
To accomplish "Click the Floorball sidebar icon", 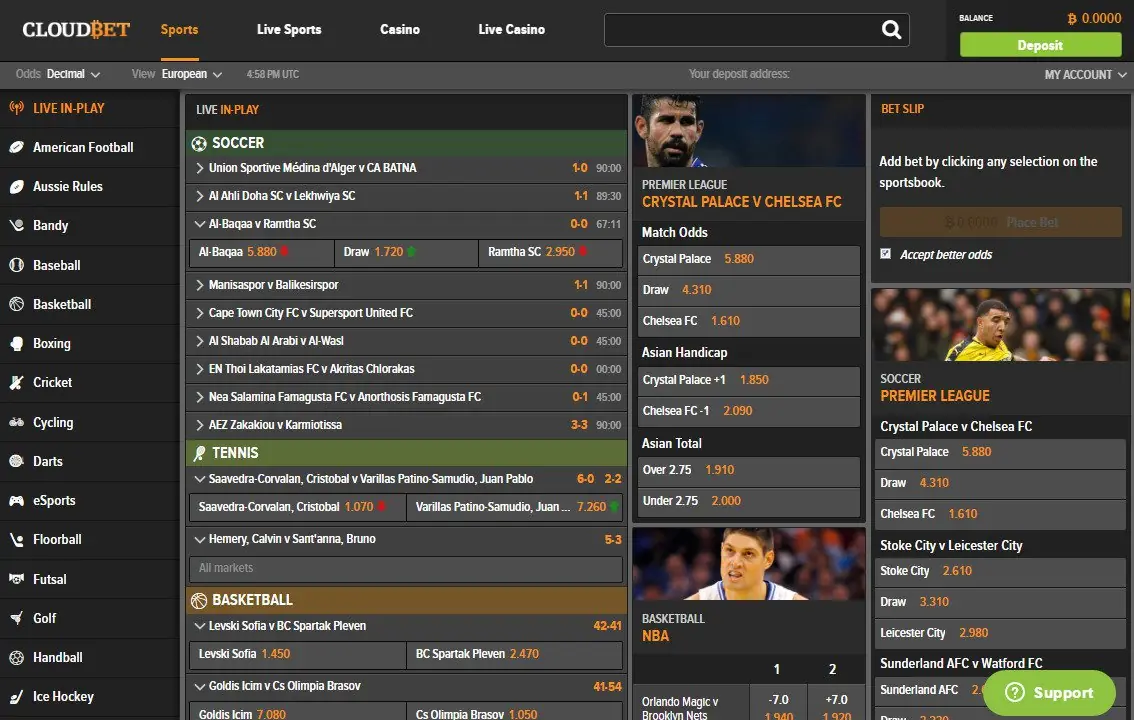I will tap(17, 539).
